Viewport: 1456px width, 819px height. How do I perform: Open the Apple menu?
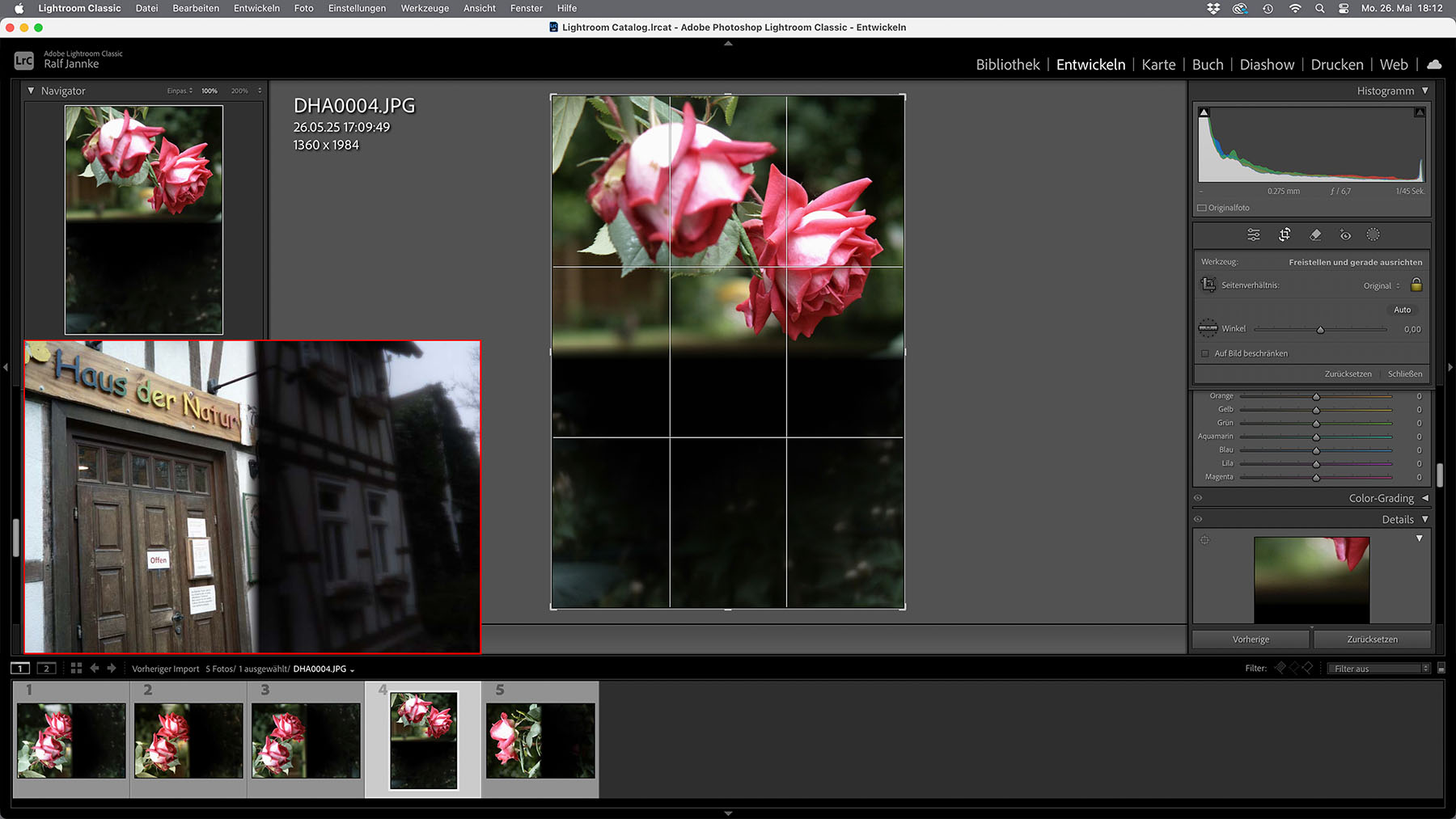(19, 8)
